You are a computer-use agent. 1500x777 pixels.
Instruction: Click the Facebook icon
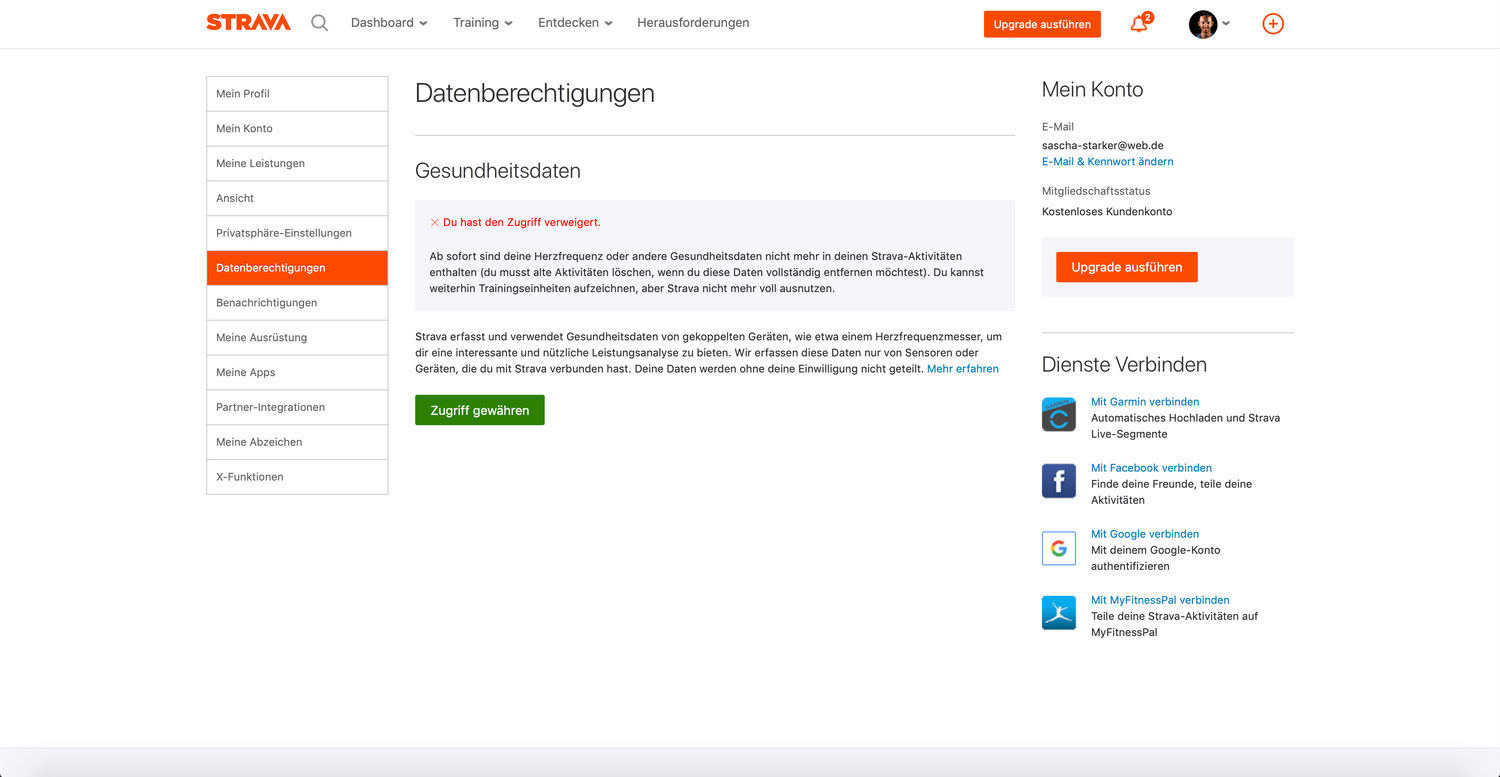coord(1059,481)
